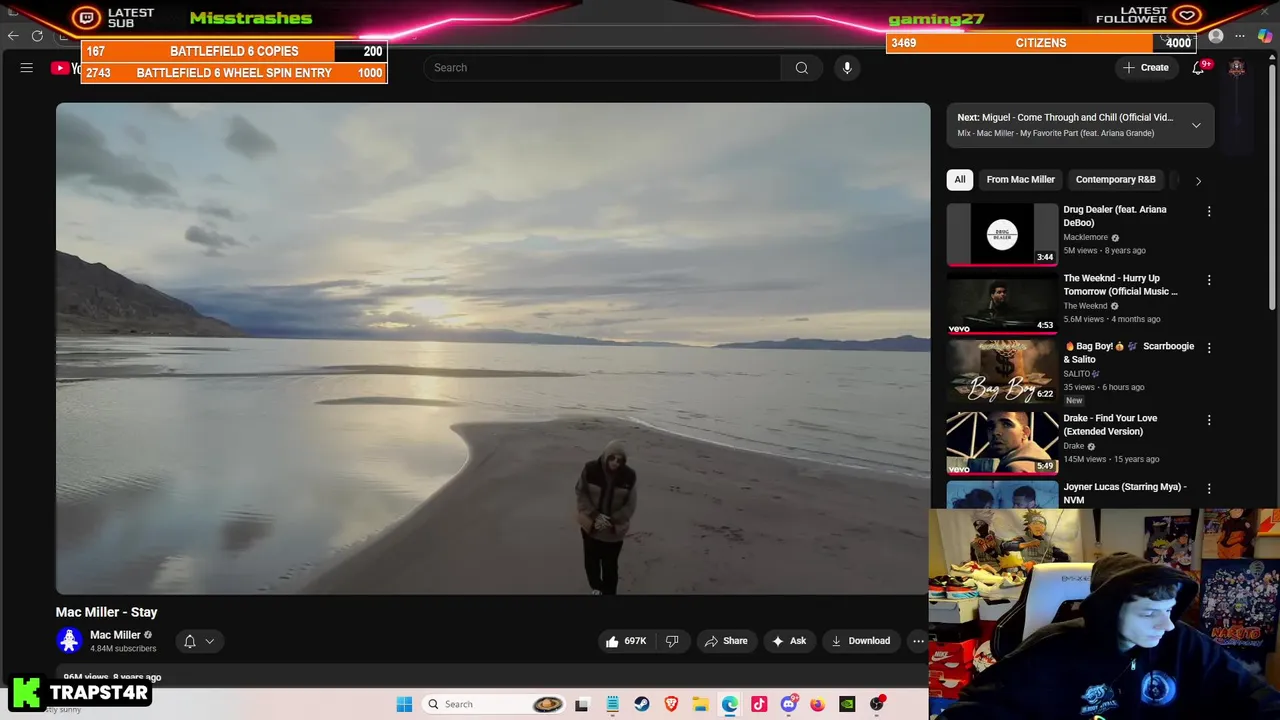1280x720 pixels.
Task: Click the Ask button under the video
Action: tap(789, 641)
